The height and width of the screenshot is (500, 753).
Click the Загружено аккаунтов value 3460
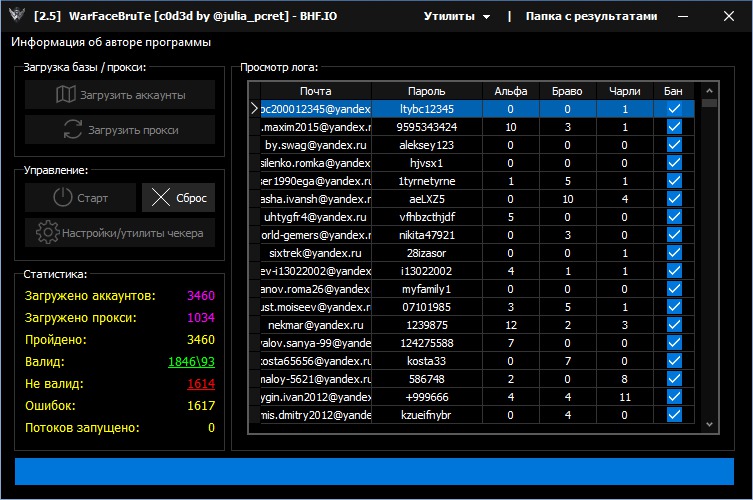[201, 295]
